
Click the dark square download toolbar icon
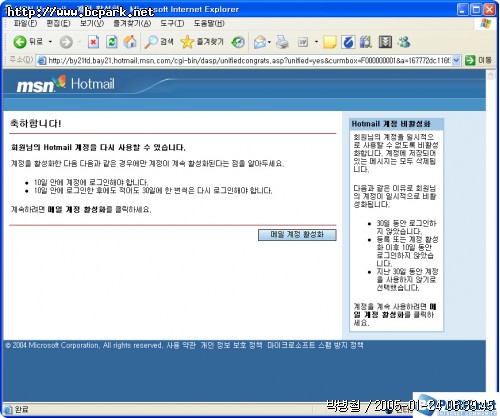coord(385,42)
